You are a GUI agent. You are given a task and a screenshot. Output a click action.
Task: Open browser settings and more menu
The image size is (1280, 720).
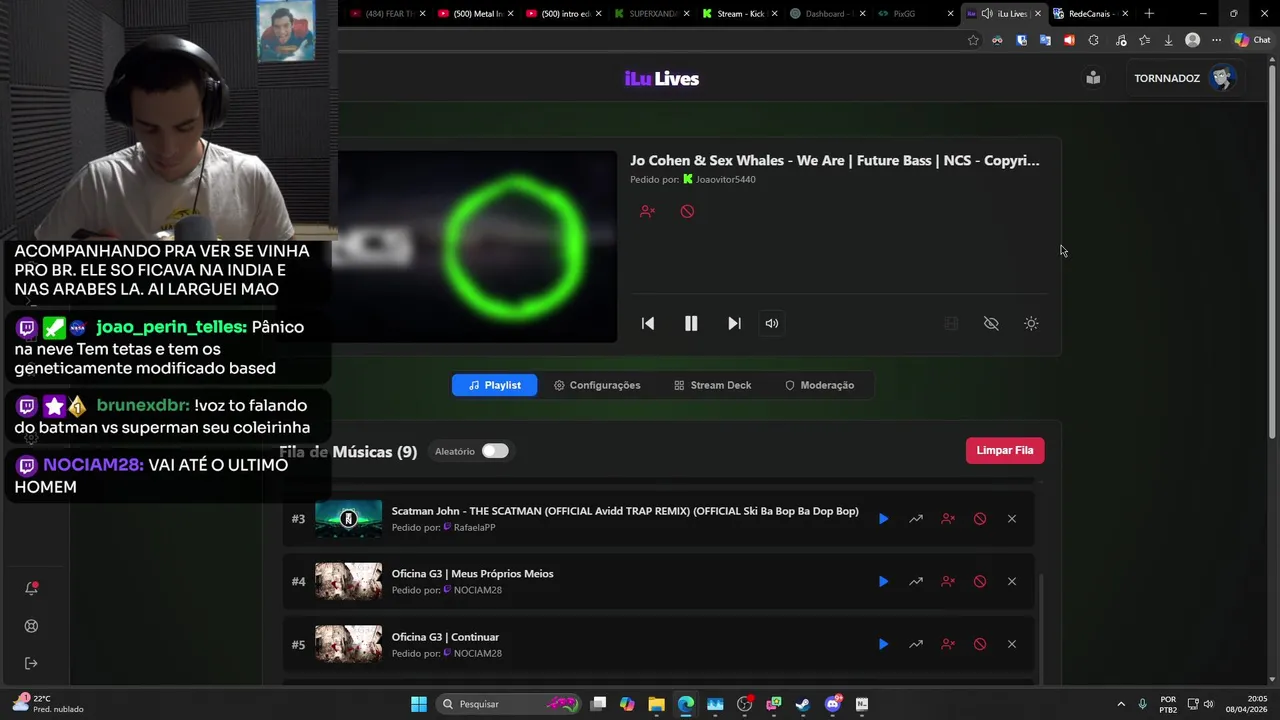click(1216, 40)
